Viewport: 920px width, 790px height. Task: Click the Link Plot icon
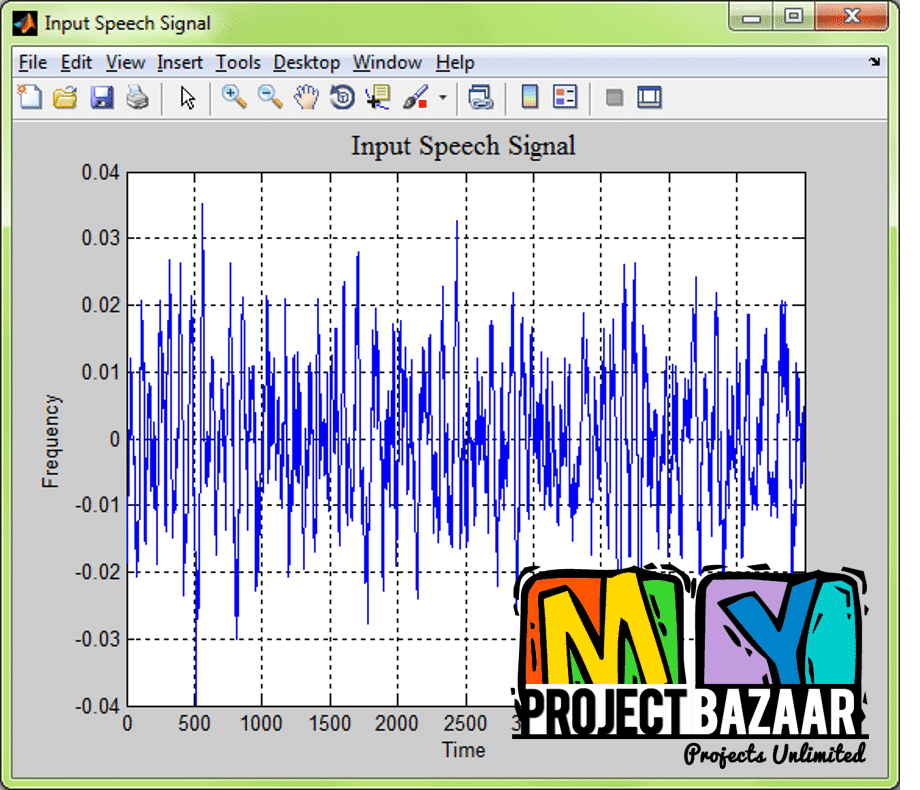482,97
